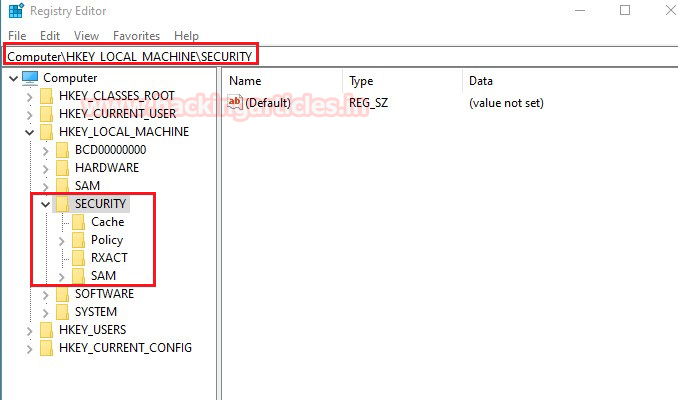Click the (value not set) data cell
This screenshot has height=400, width=678.
(506, 103)
